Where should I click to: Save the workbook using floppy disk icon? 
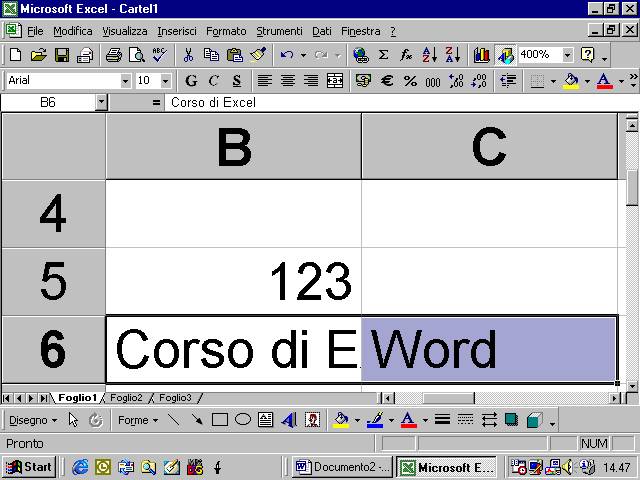point(62,55)
